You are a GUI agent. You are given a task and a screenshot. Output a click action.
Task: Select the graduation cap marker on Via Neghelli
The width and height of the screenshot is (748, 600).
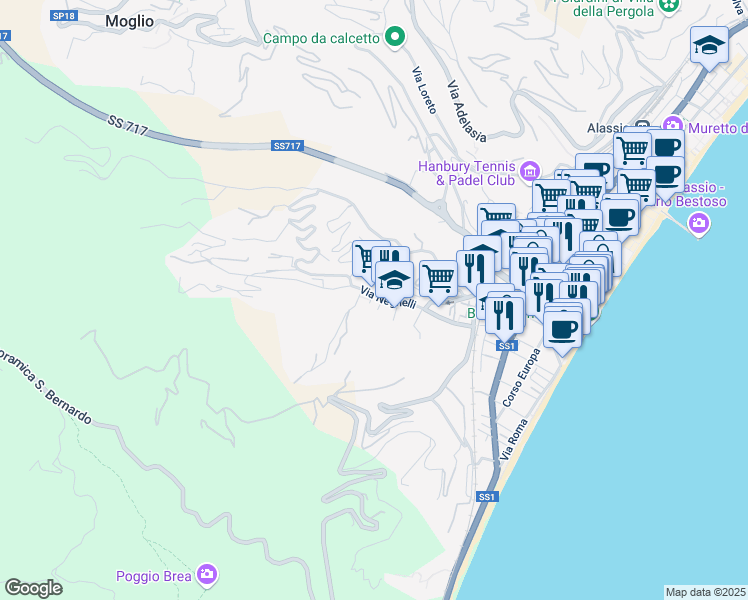click(x=394, y=282)
